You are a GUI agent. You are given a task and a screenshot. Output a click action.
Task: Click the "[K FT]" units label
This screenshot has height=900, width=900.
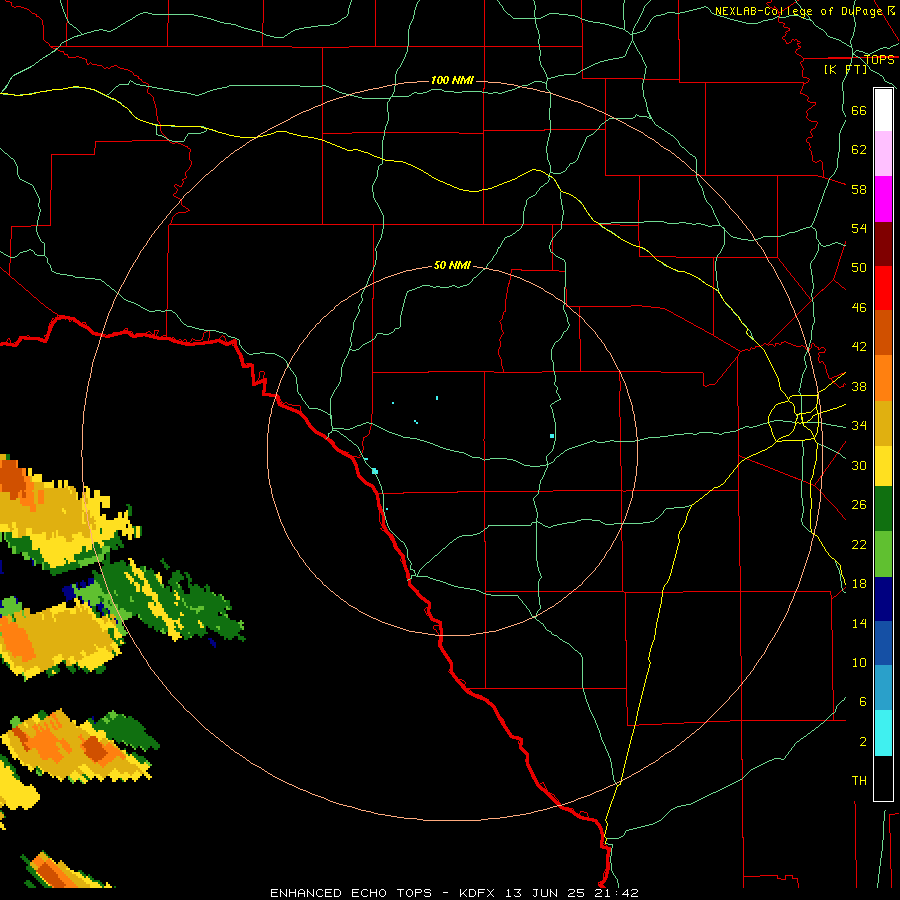coord(845,69)
